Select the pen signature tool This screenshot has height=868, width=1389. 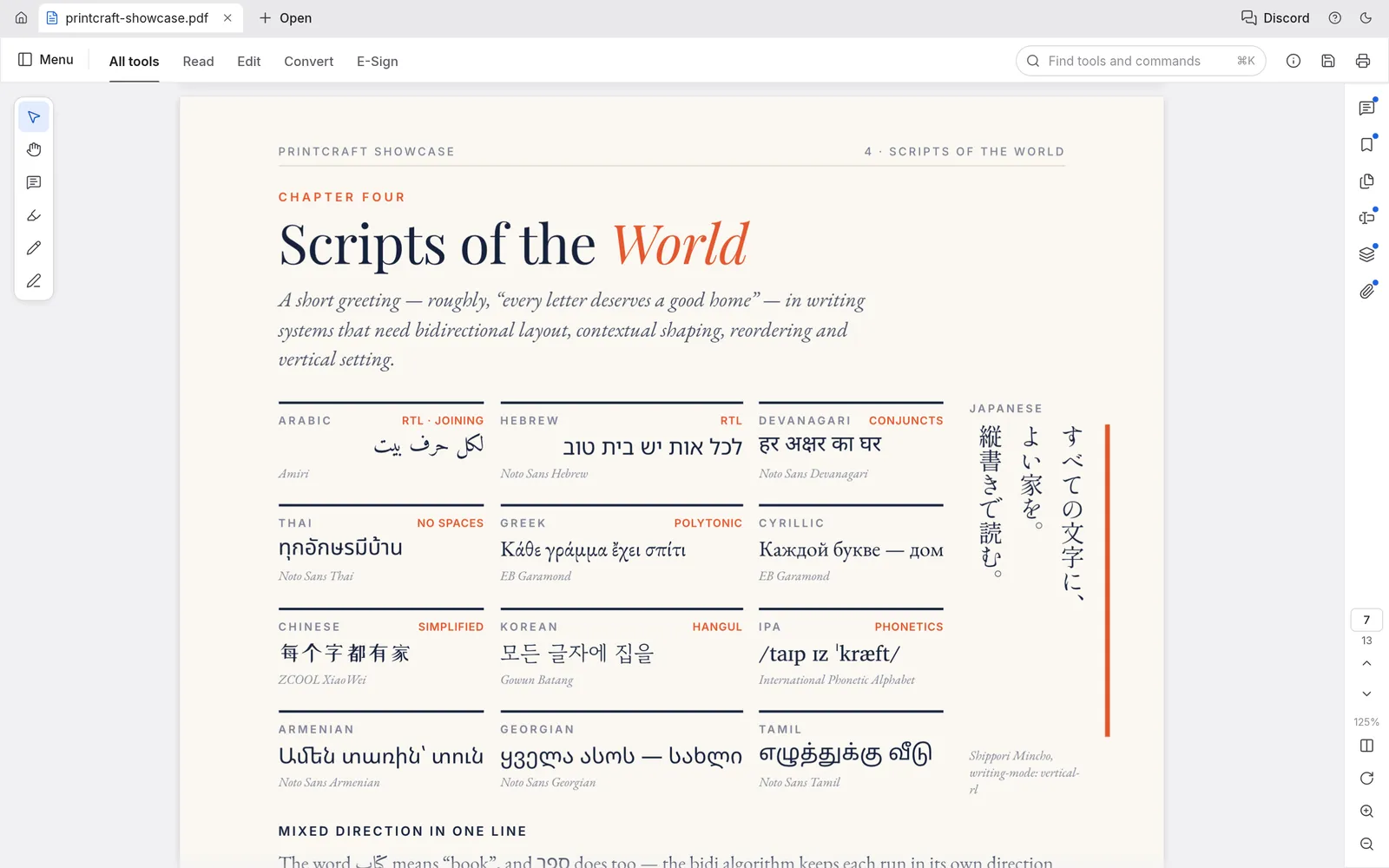[34, 281]
